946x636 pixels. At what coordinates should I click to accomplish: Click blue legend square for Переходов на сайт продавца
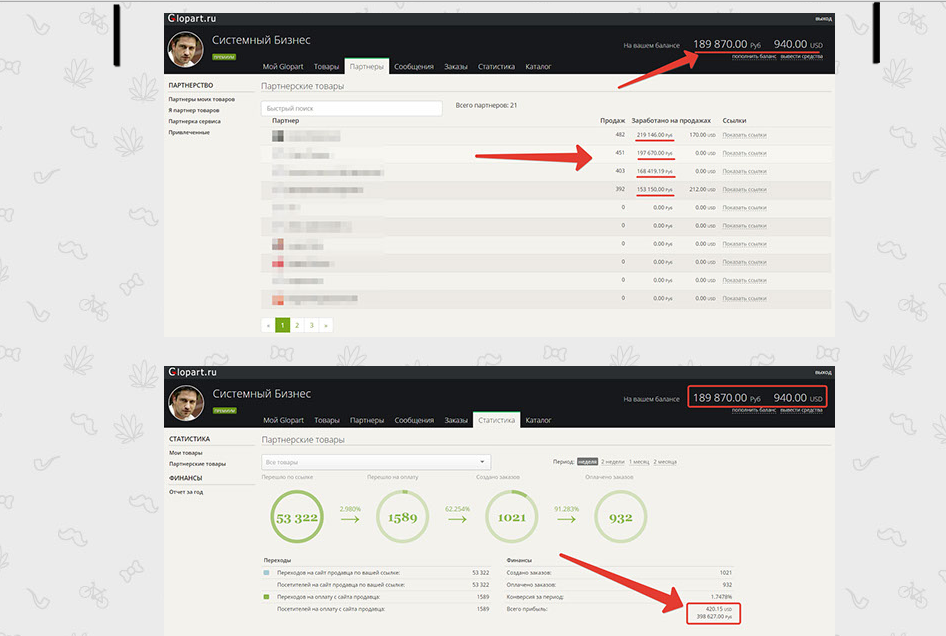267,573
